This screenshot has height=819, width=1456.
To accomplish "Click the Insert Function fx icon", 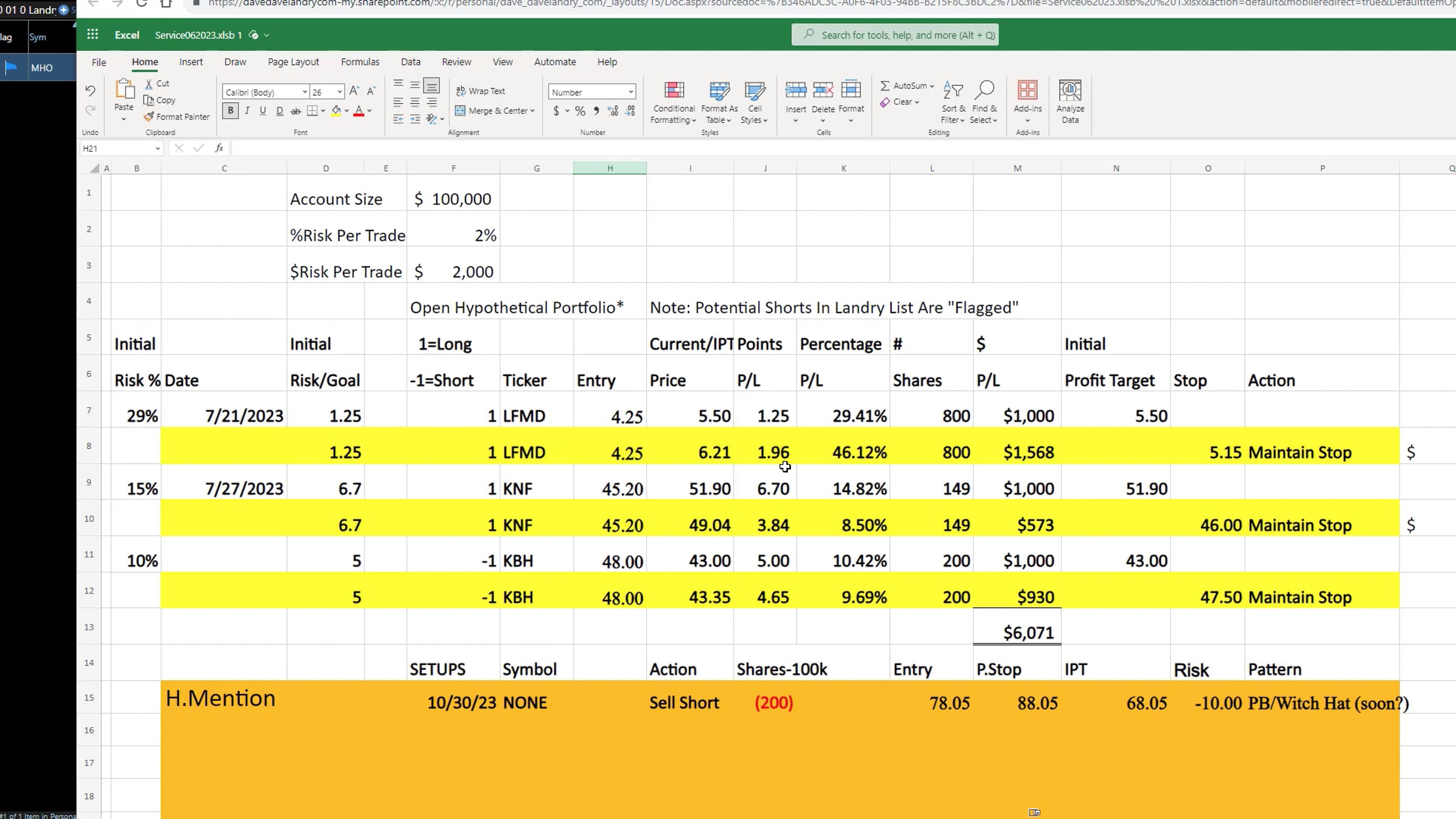I will click(219, 148).
